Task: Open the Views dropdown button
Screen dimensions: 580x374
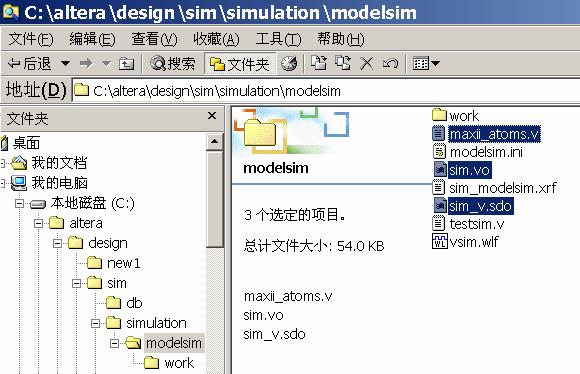Action: click(x=426, y=64)
